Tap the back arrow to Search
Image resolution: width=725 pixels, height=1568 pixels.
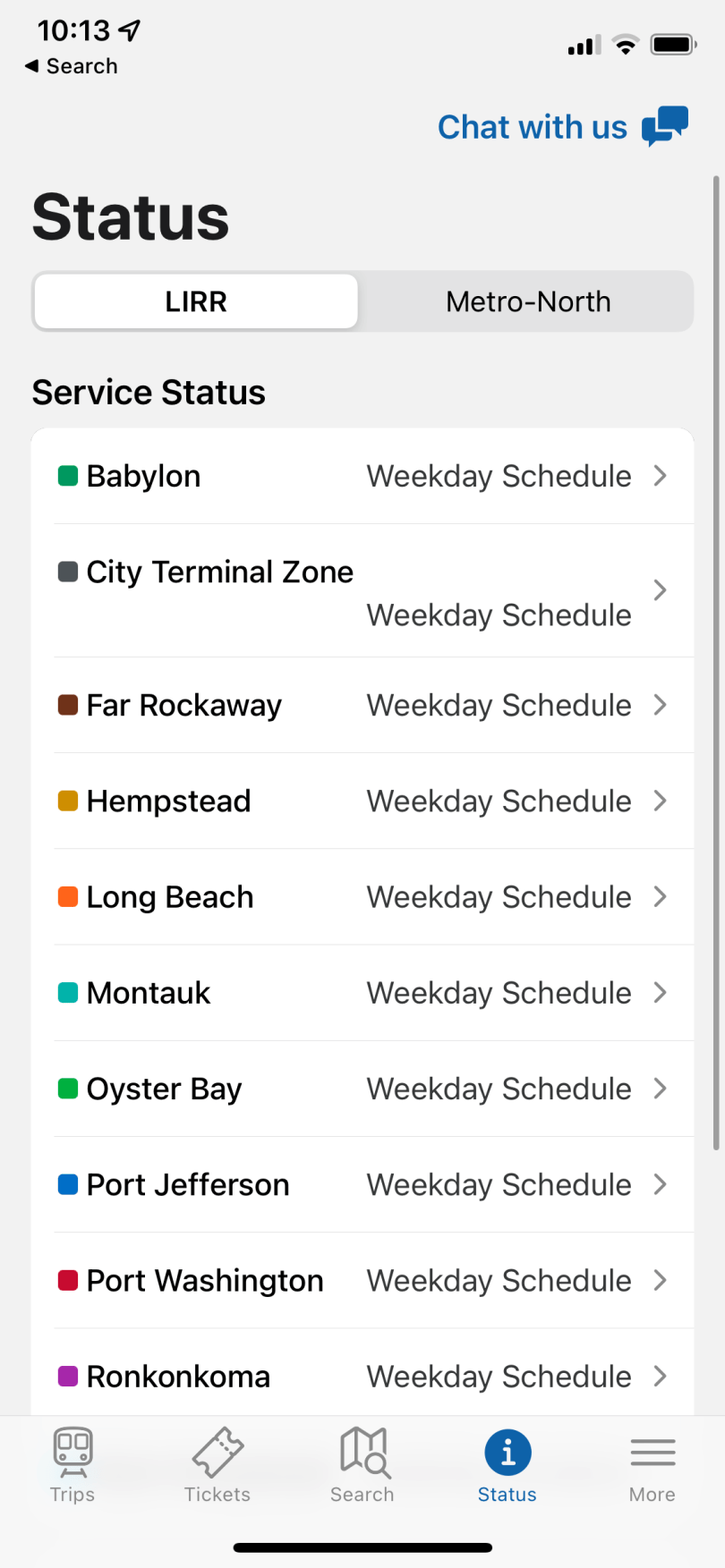point(32,66)
